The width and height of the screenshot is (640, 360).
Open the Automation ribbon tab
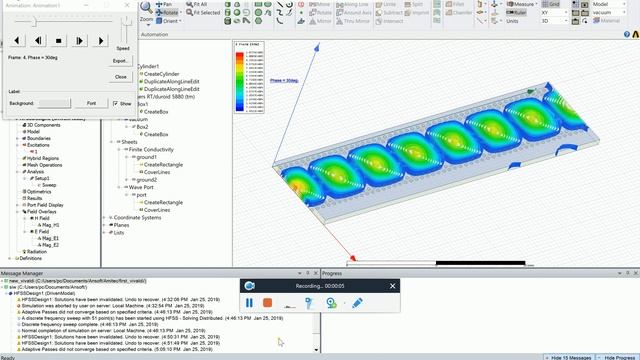154,35
